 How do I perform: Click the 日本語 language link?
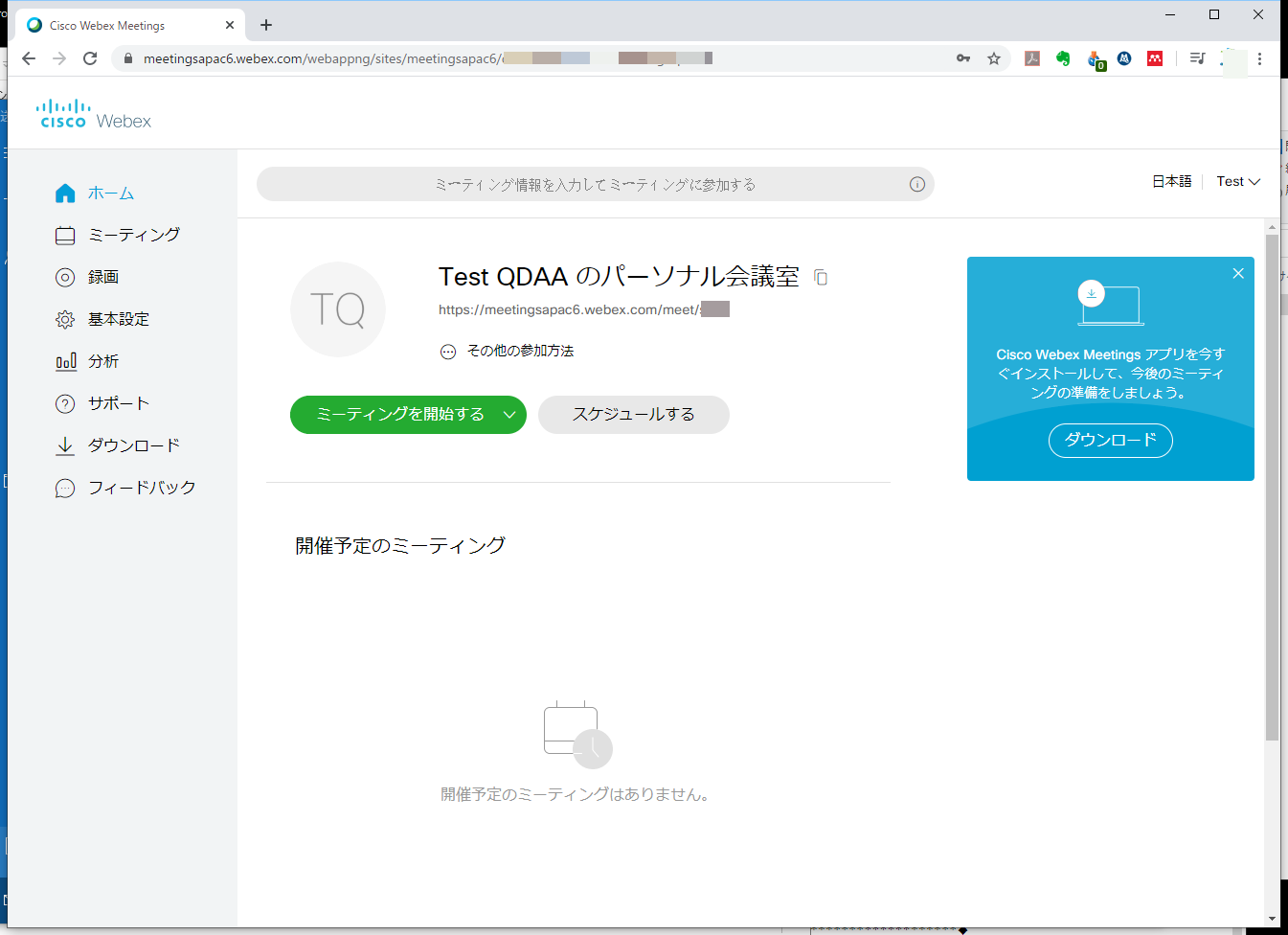coord(1171,181)
